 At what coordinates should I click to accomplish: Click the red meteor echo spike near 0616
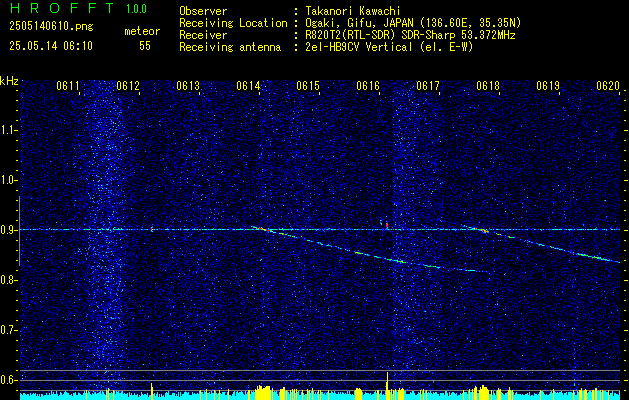(387, 225)
